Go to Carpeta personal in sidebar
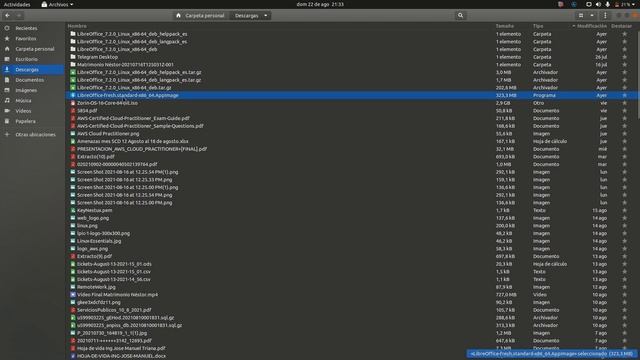This screenshot has height=360, width=640. coord(35,49)
